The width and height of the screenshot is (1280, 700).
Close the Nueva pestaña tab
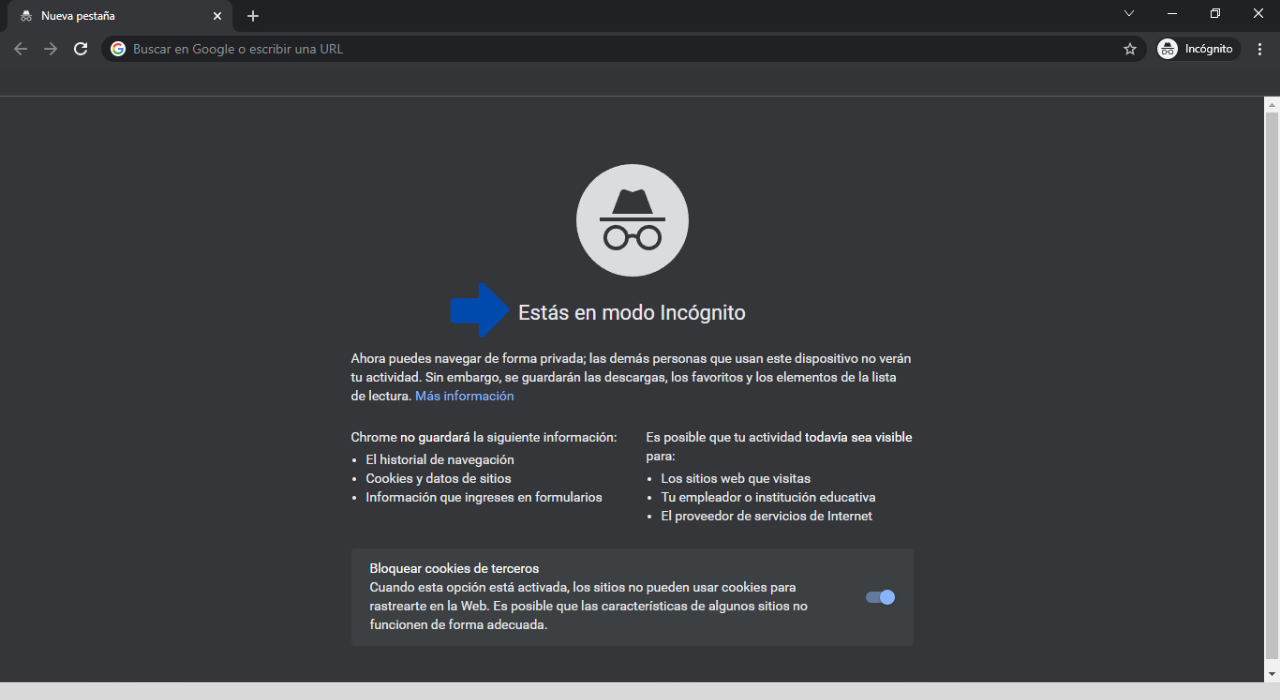(x=217, y=16)
